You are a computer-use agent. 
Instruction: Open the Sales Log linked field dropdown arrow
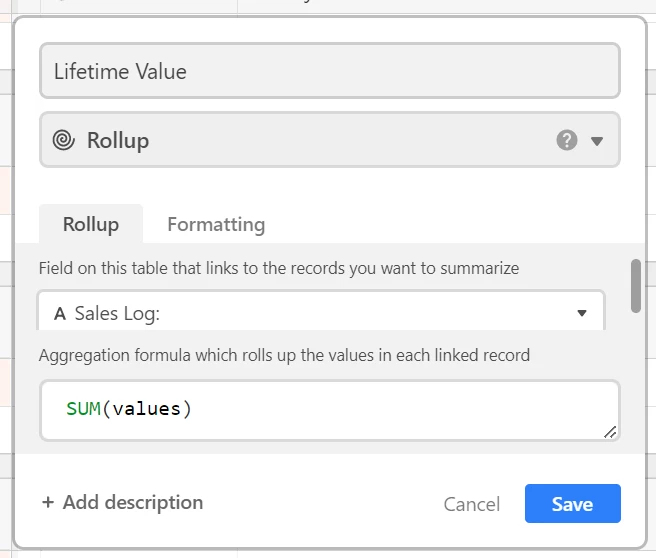point(582,313)
